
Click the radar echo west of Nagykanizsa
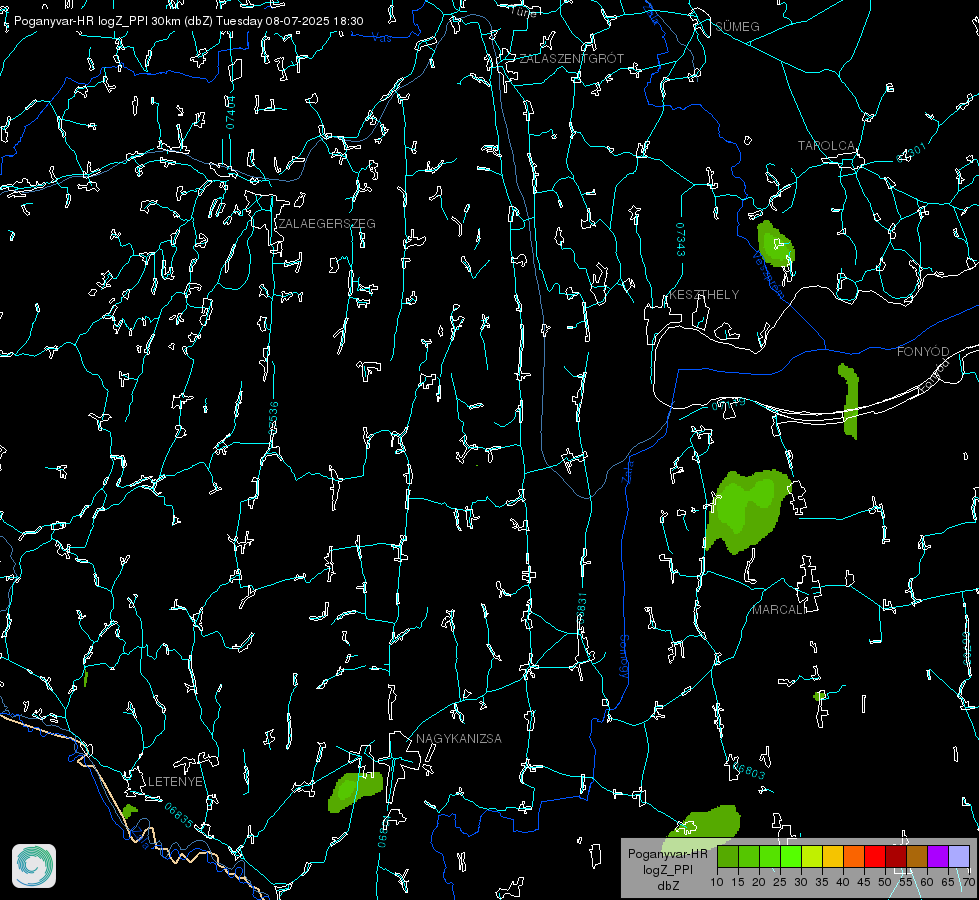(x=355, y=791)
